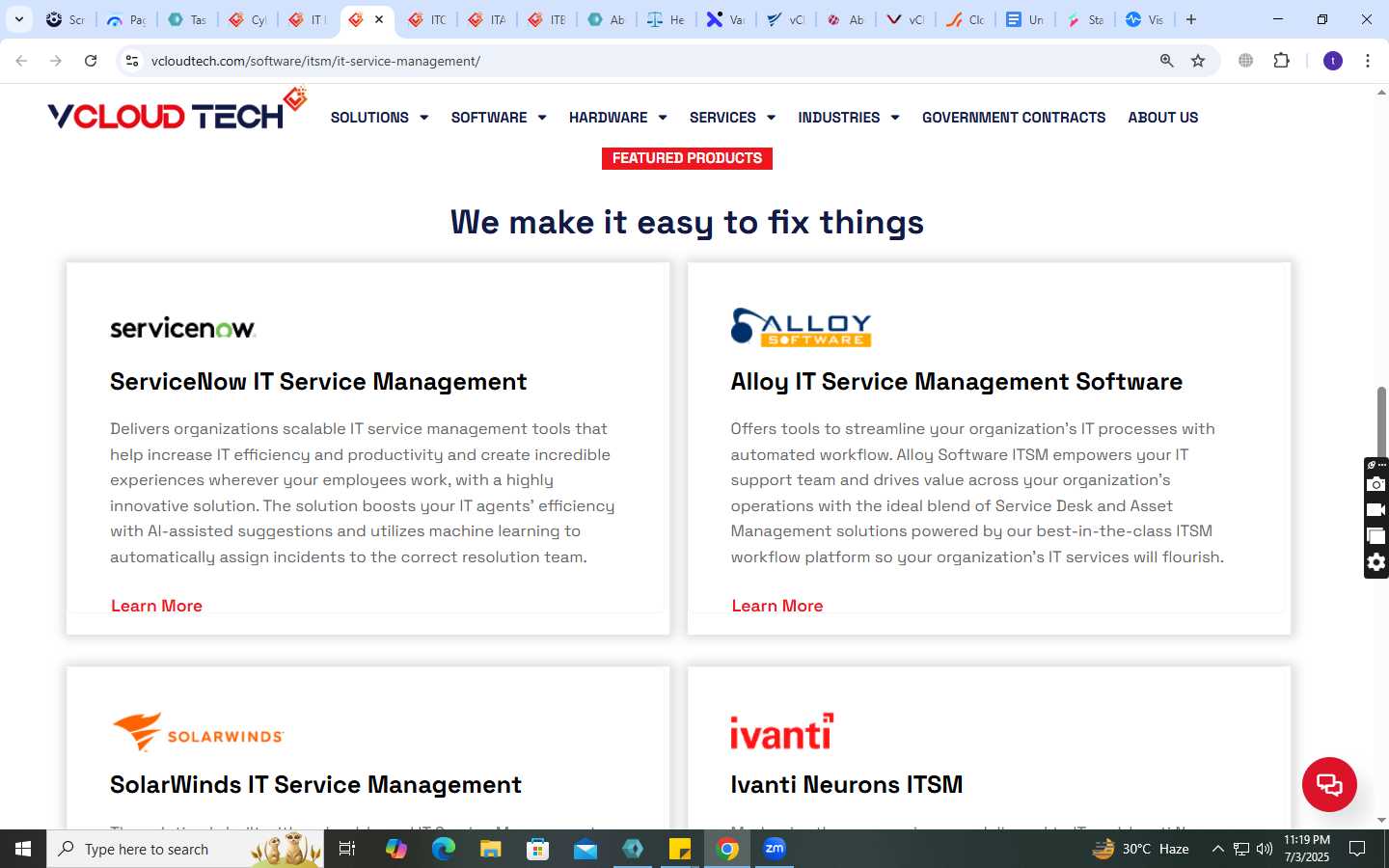Open SolarWinds IT Service Management heading
1389x868 pixels.
[315, 785]
